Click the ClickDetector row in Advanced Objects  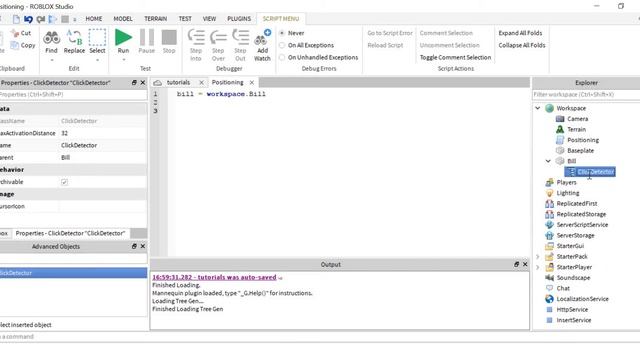click(x=73, y=273)
